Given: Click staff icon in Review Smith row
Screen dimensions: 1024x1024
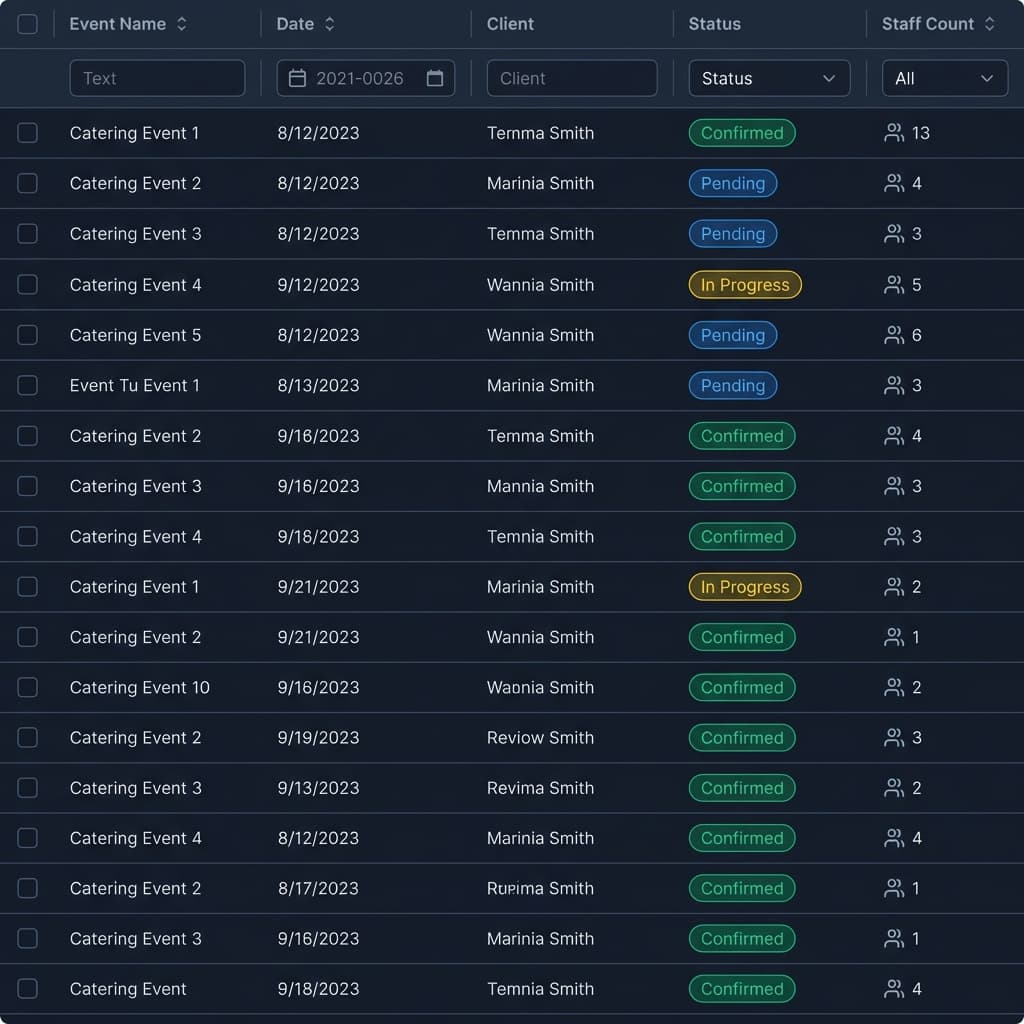Looking at the screenshot, I should [x=894, y=737].
